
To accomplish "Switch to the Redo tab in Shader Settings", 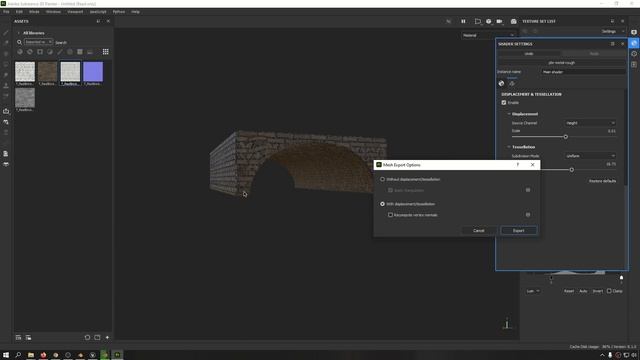I will point(594,53).
